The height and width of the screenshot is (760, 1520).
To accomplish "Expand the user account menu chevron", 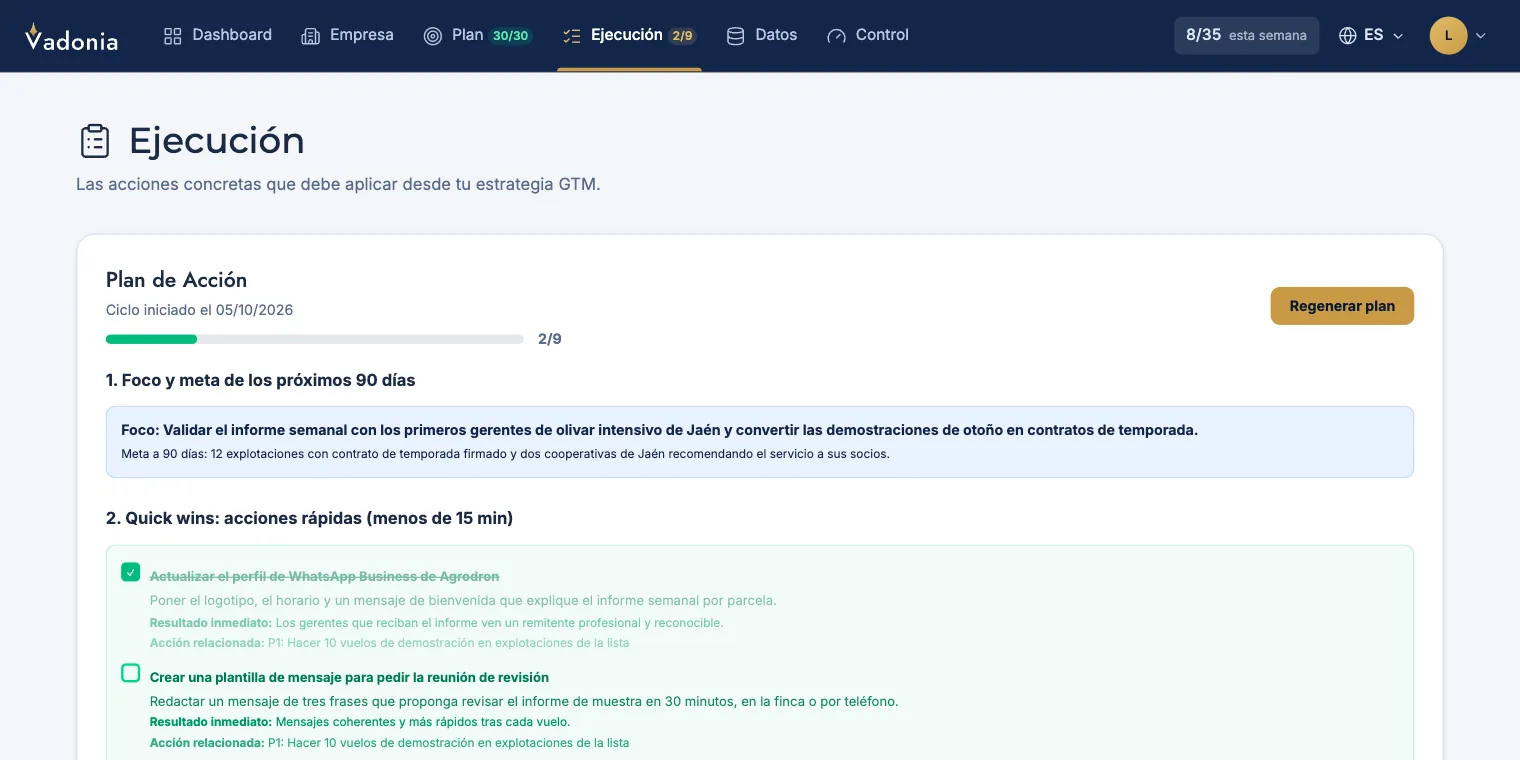I will pos(1481,36).
